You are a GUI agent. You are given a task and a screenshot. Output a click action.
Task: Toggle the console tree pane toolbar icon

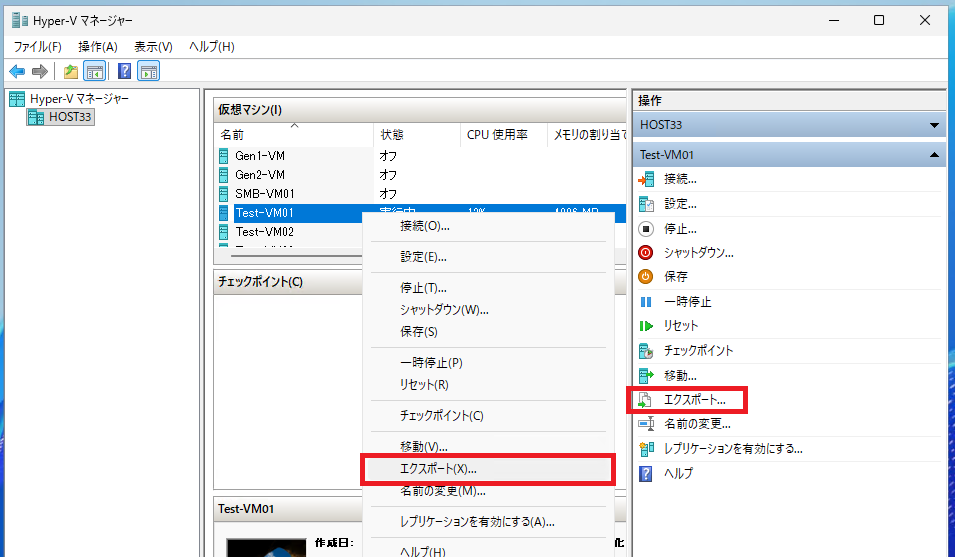click(95, 72)
